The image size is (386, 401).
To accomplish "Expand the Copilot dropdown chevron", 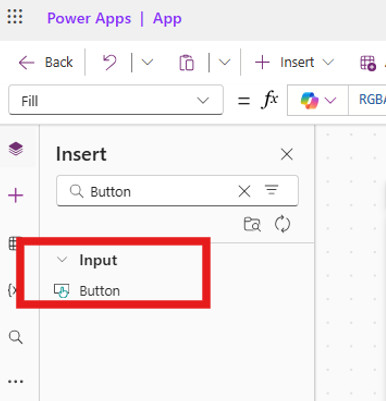I will pyautogui.click(x=330, y=100).
